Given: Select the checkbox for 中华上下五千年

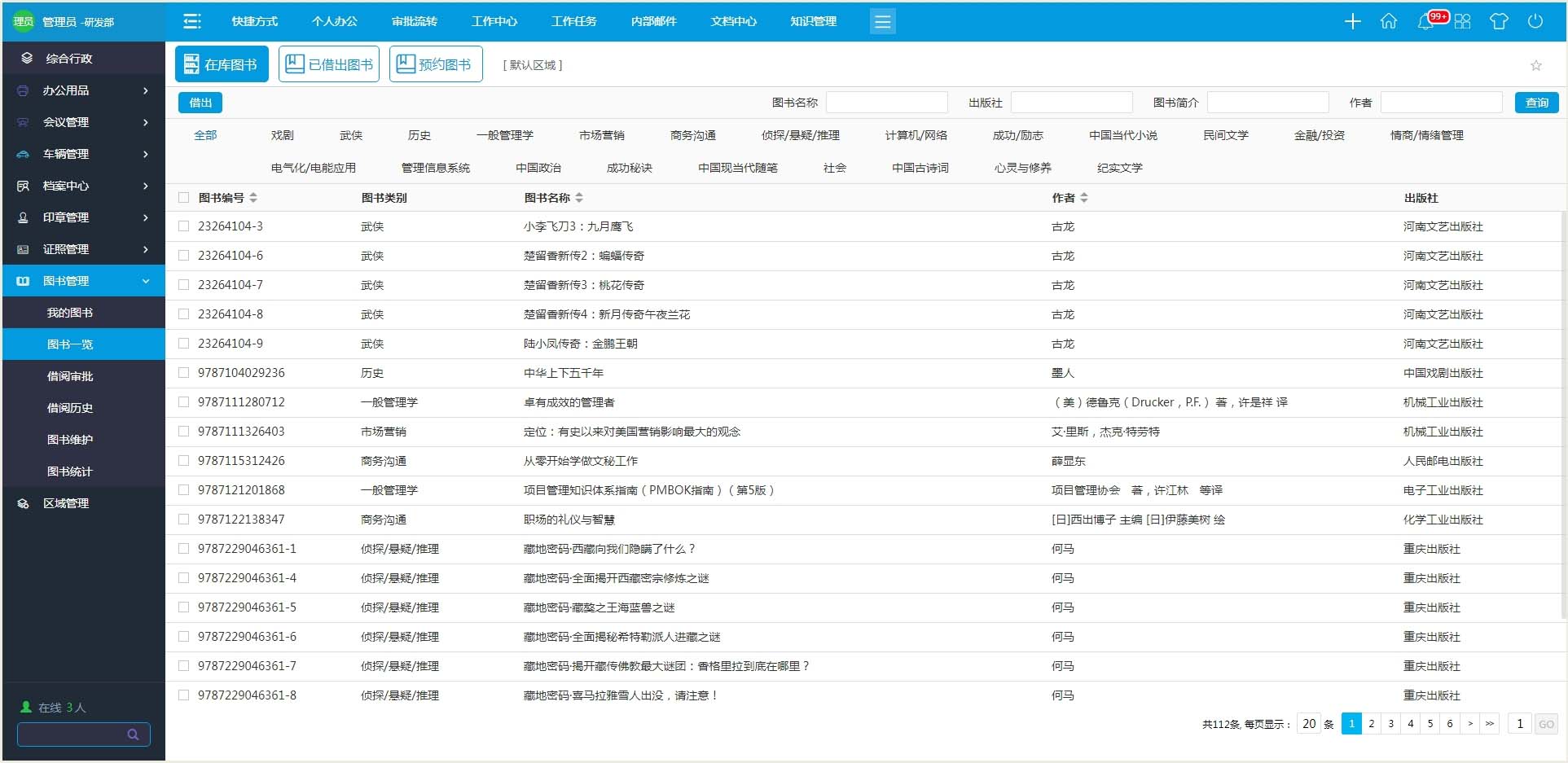Looking at the screenshot, I should (x=183, y=372).
